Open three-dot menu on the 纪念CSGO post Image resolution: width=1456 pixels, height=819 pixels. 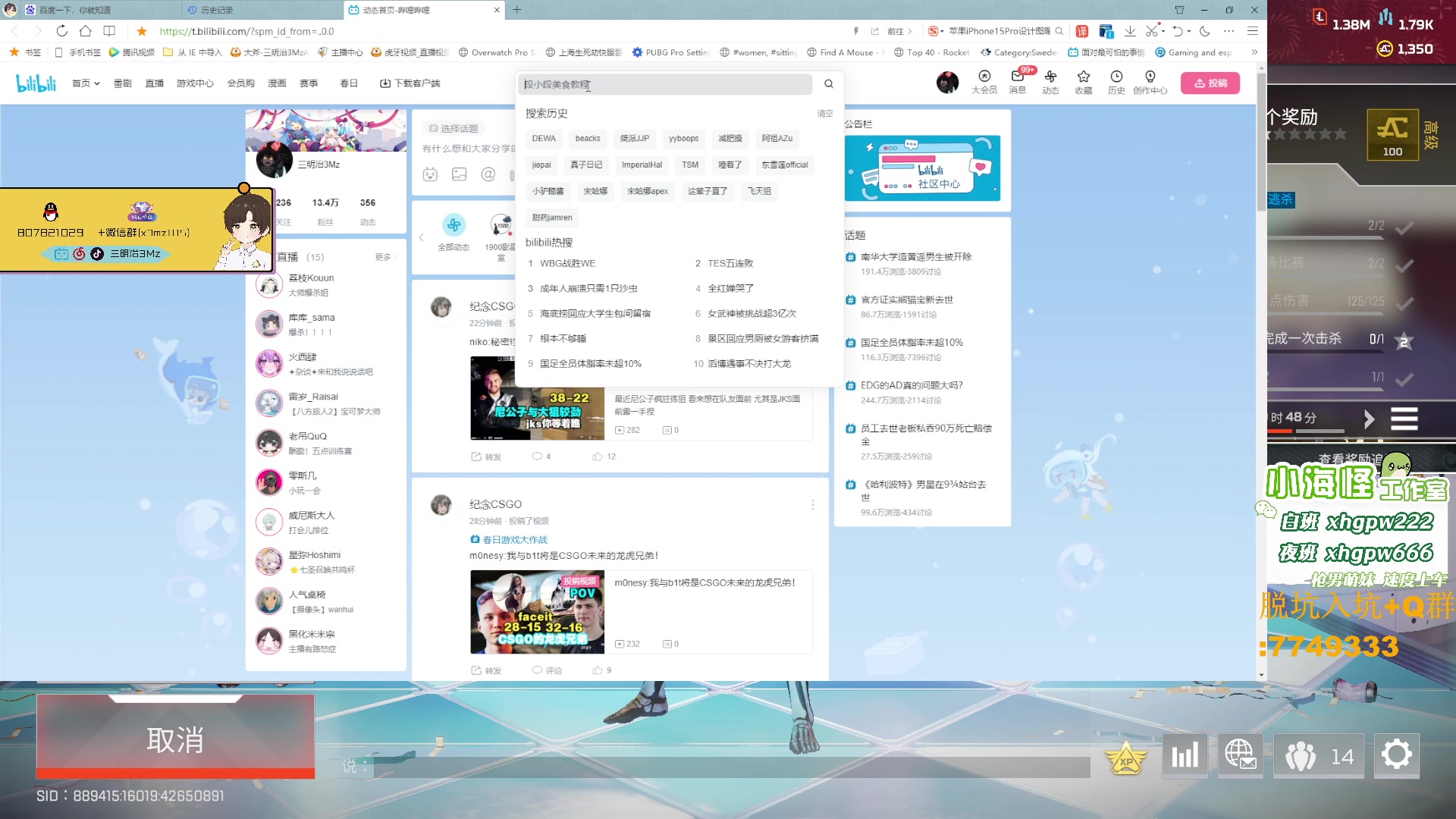click(813, 504)
